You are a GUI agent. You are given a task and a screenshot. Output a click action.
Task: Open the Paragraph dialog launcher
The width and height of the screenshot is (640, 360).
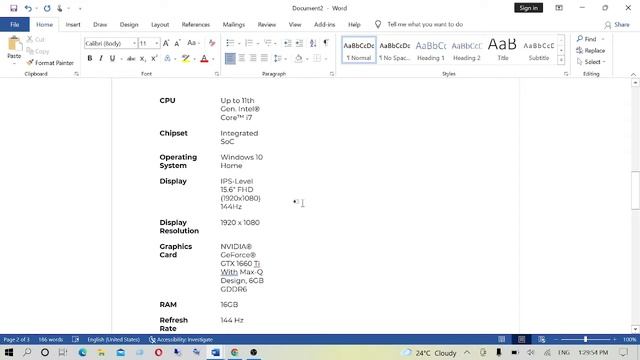332,74
